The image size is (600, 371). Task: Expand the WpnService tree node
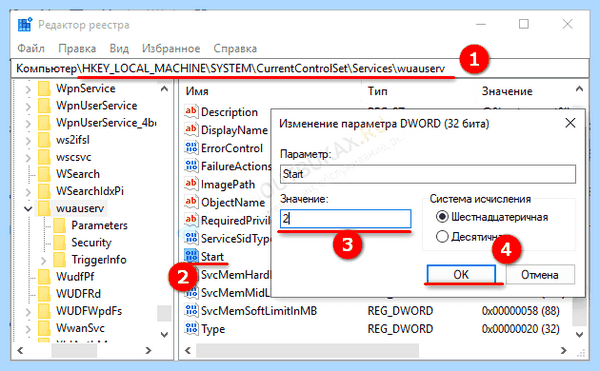(x=28, y=89)
